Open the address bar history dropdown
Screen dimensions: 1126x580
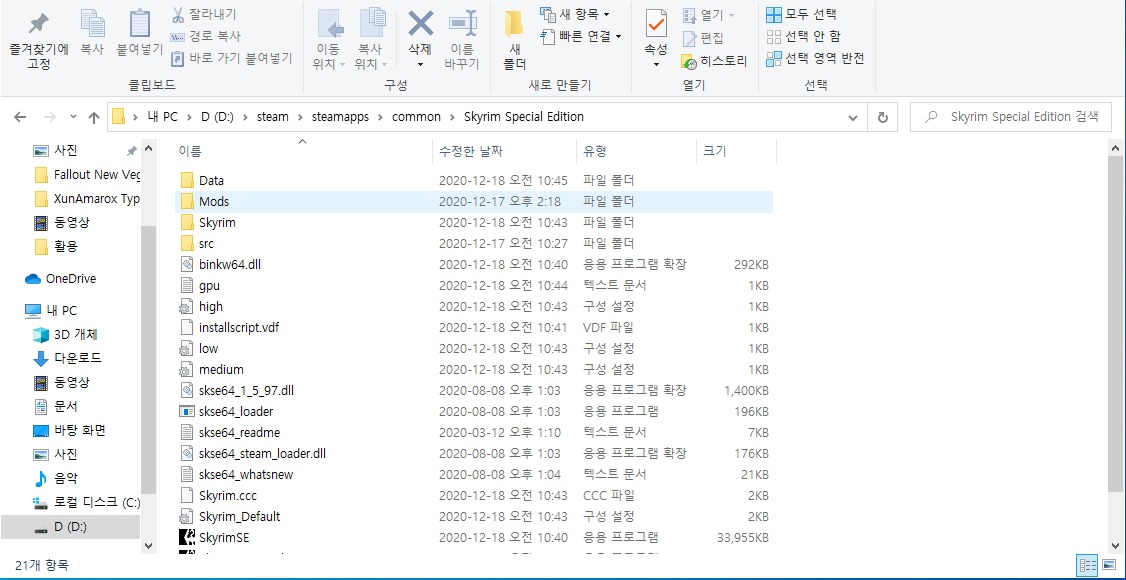tap(852, 117)
